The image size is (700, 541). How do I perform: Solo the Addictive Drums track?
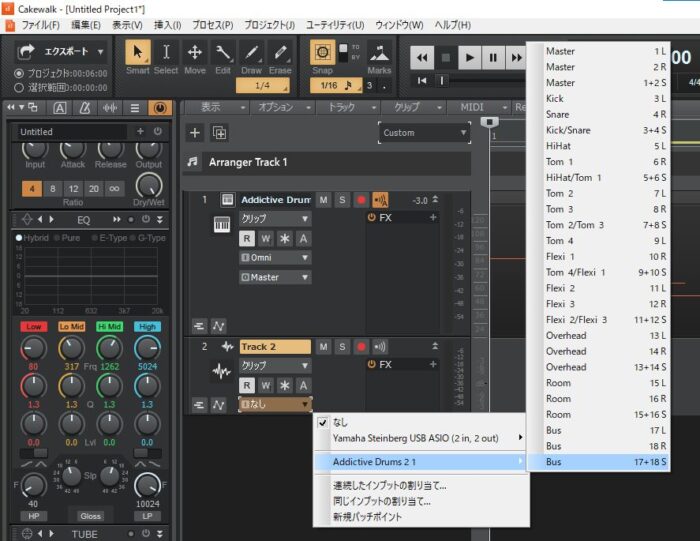point(342,200)
